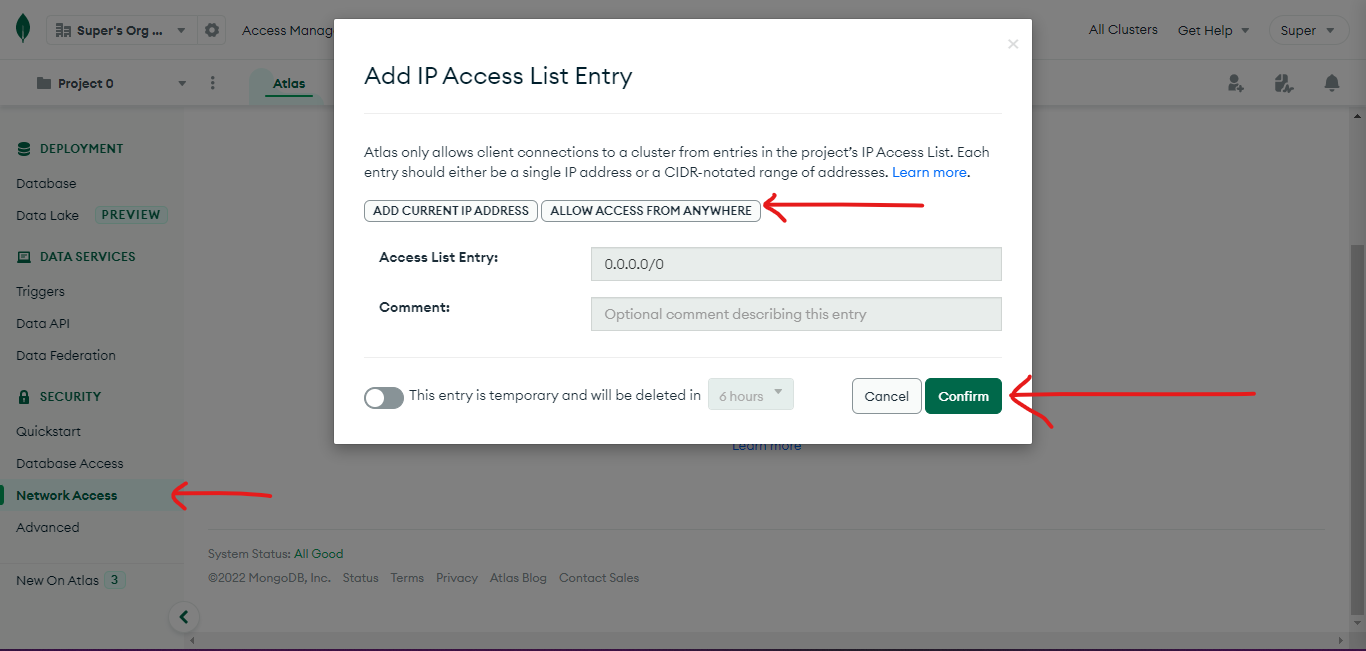Click the invite user icon

click(1236, 83)
